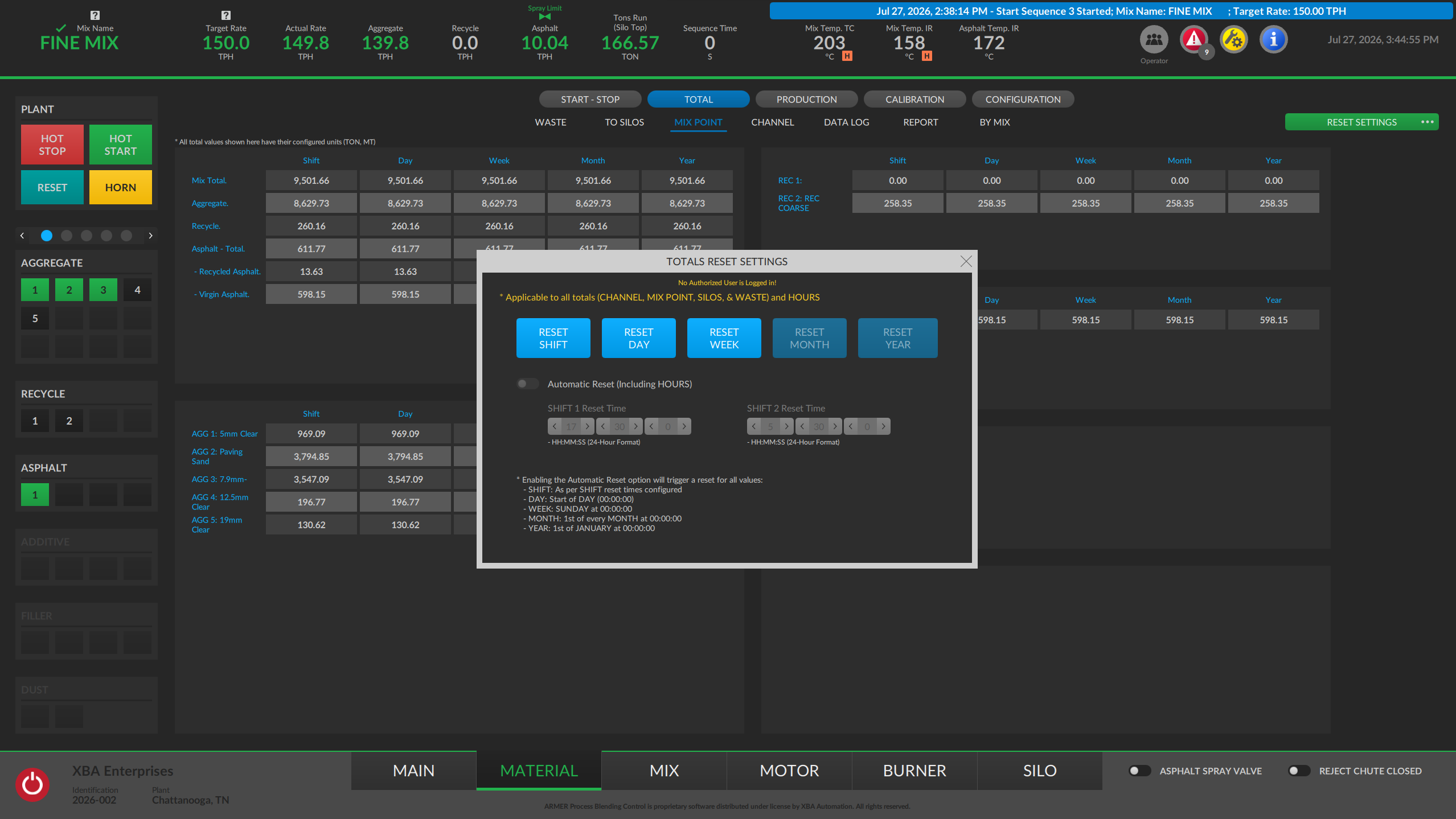Click the blue event log message banner

[1111, 11]
